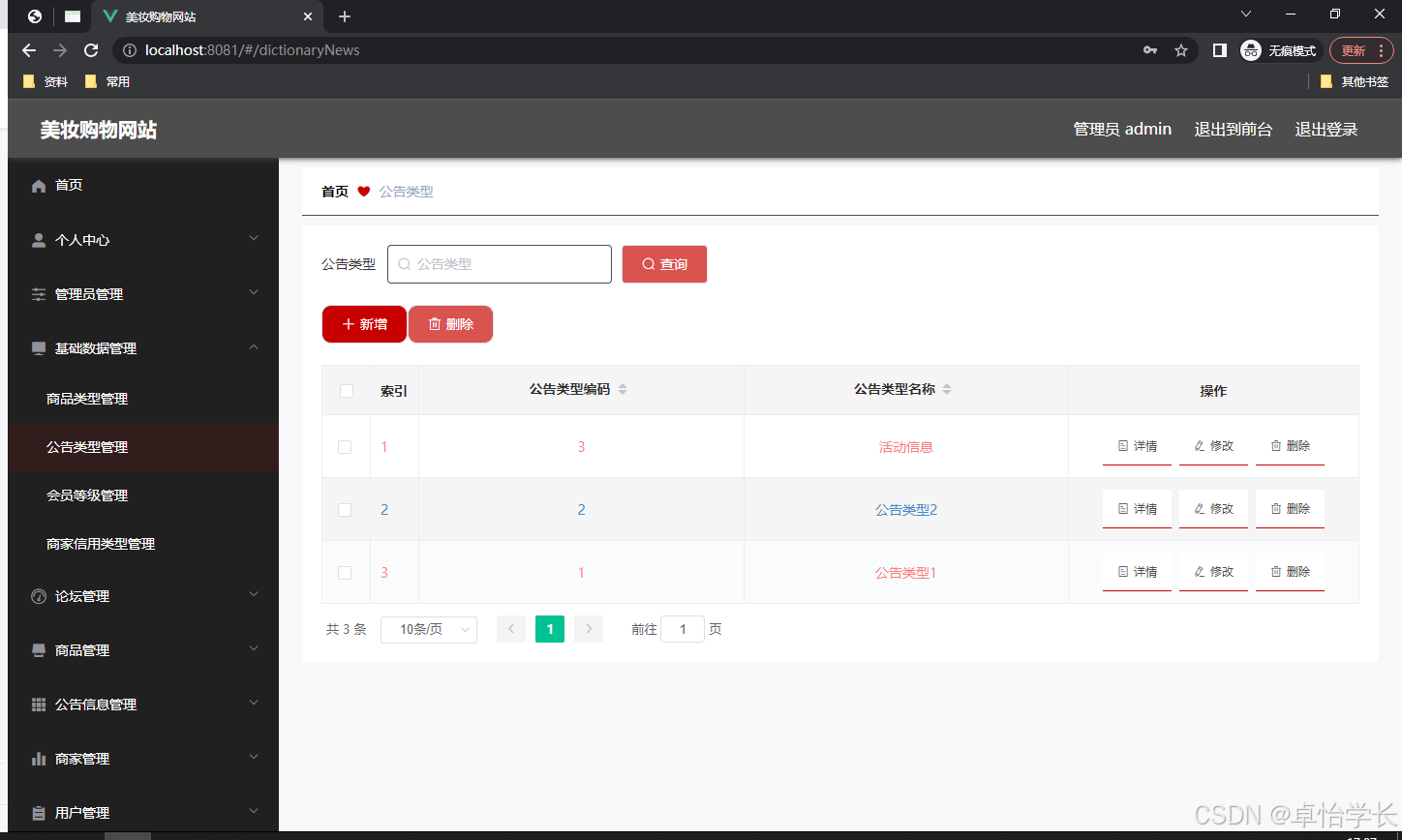Click page 1 in pagination
This screenshot has width=1402, height=840.
pos(550,629)
